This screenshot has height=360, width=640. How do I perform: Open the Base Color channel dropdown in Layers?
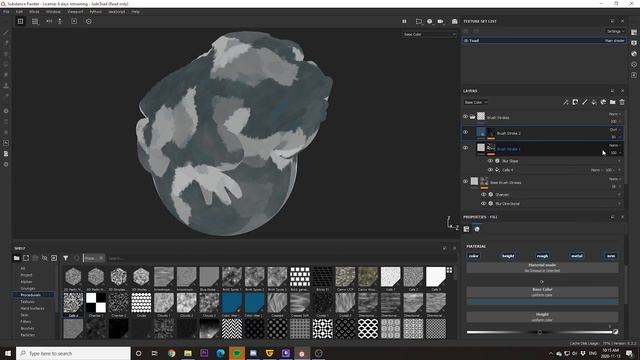click(476, 102)
